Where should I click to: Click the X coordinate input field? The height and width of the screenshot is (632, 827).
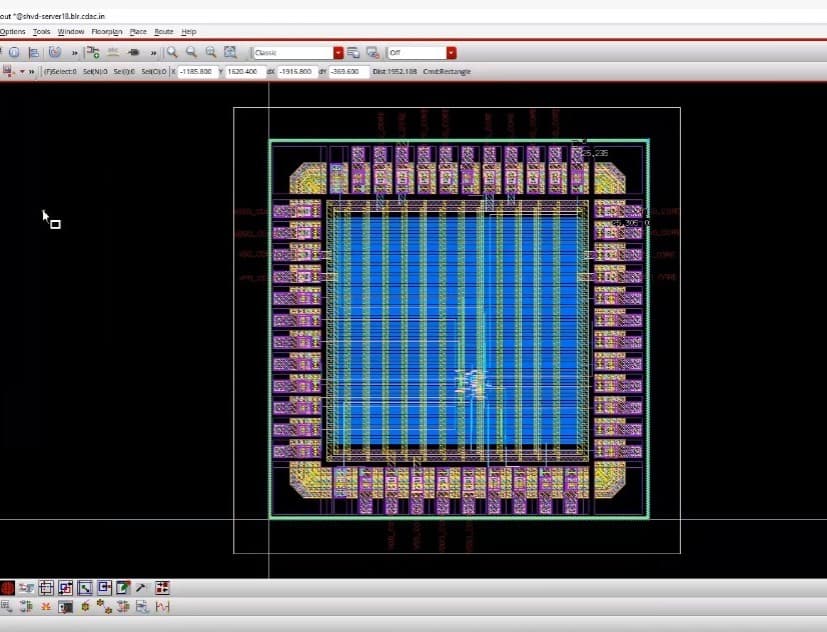[196, 72]
